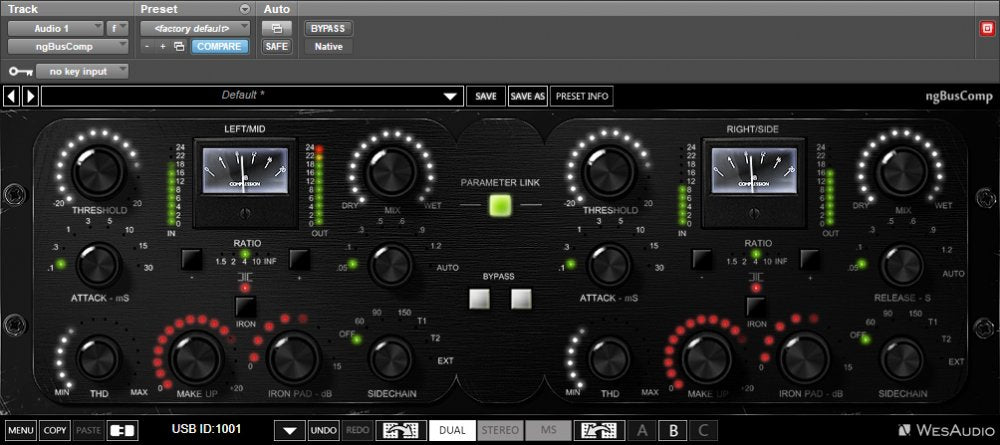1000x445 pixels.
Task: Click the next preset arrow
Action: tap(30, 97)
